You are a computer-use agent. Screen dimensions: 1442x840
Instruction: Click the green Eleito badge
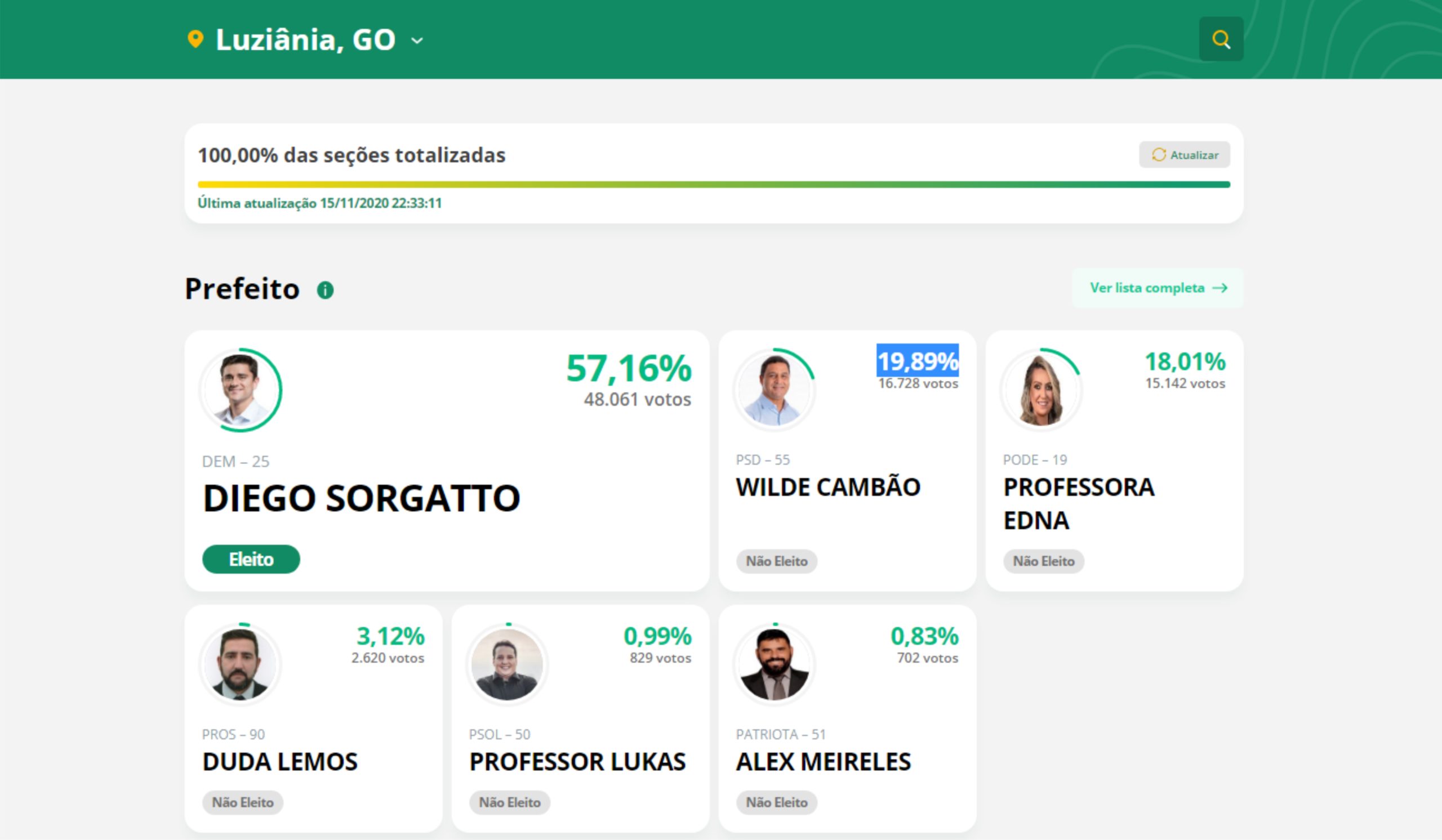coord(251,559)
